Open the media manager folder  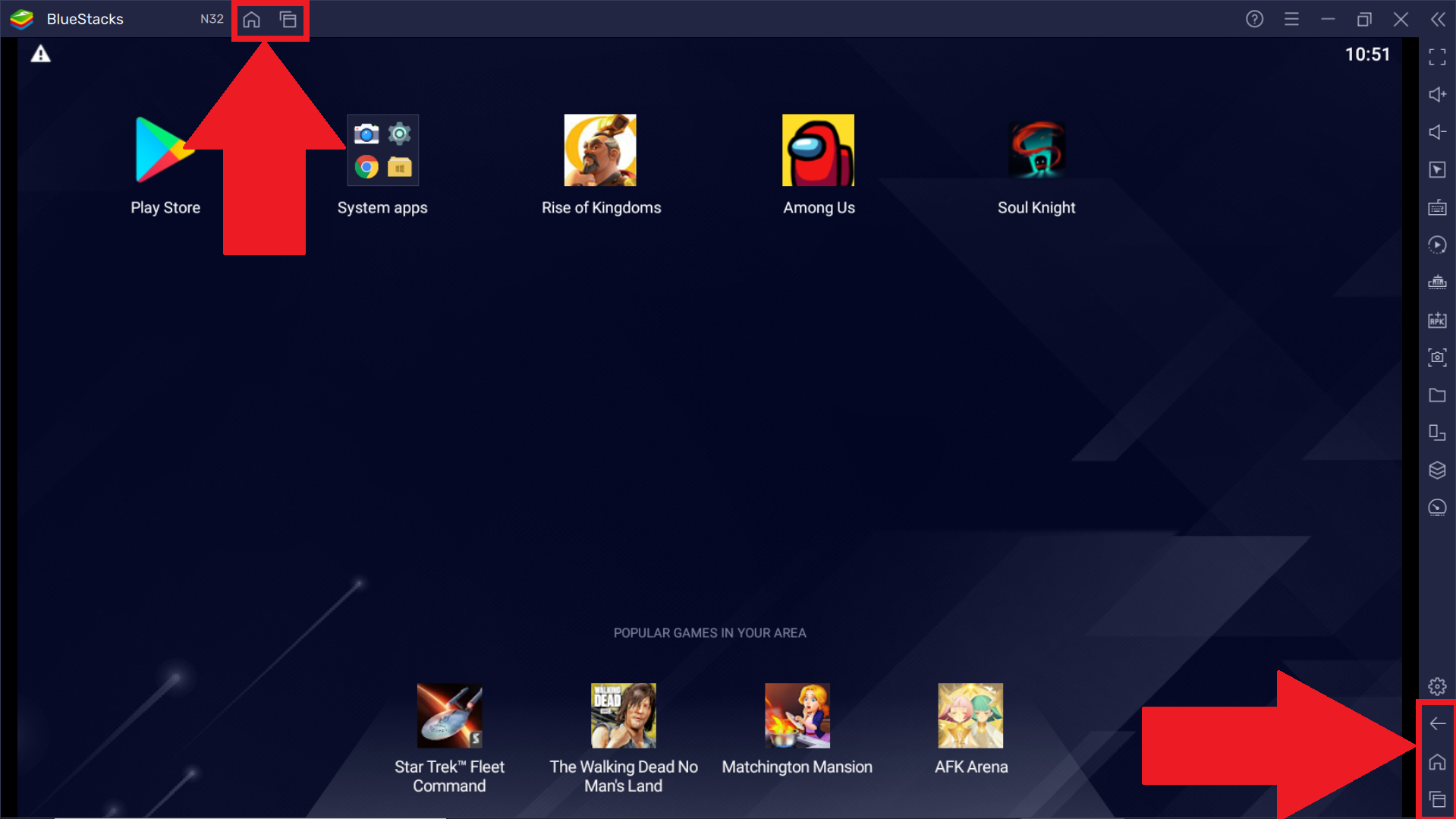(x=1437, y=395)
